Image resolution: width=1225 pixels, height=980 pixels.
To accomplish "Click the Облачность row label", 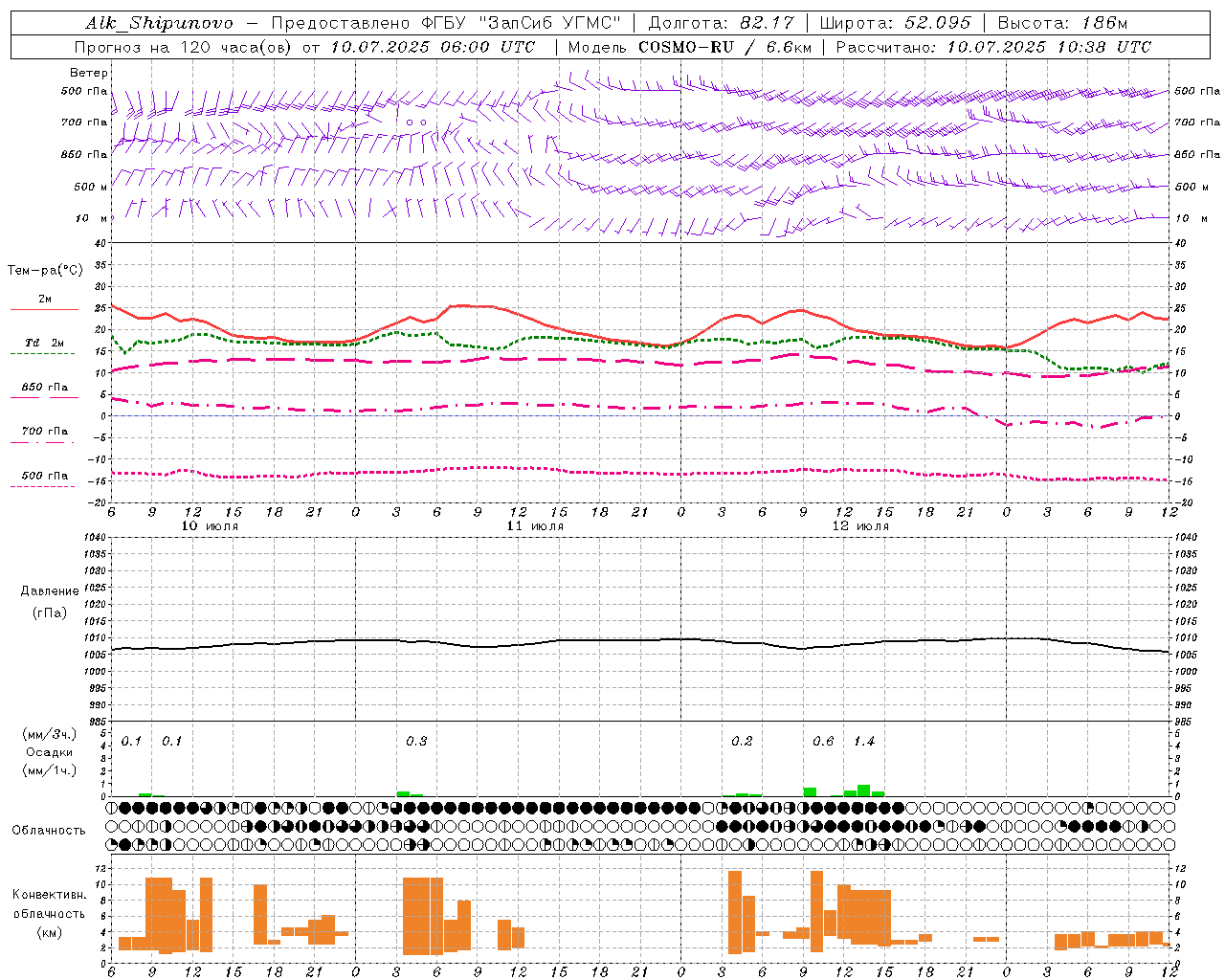I will pyautogui.click(x=48, y=831).
